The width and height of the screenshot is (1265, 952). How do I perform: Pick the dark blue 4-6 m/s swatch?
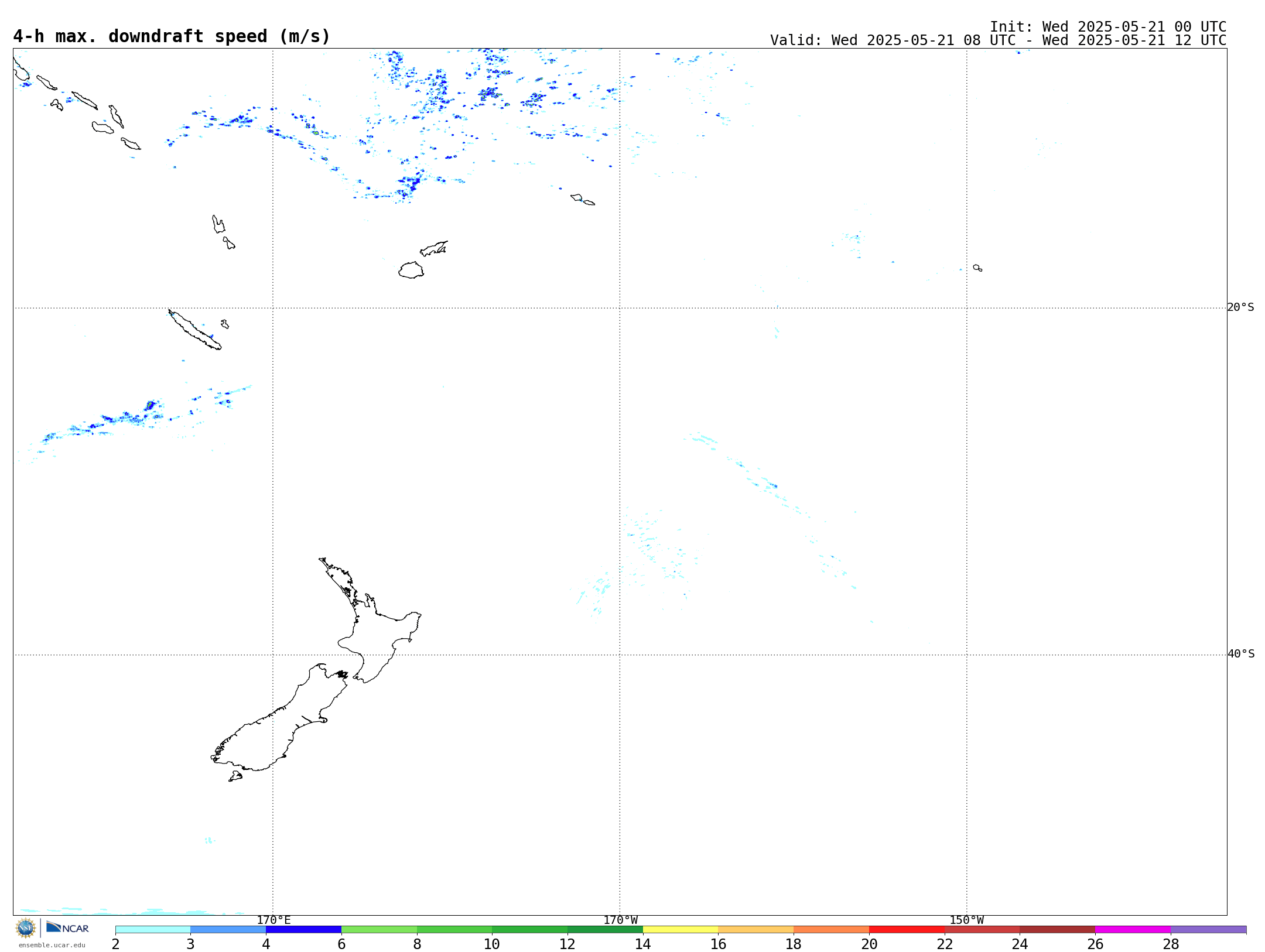tap(304, 930)
